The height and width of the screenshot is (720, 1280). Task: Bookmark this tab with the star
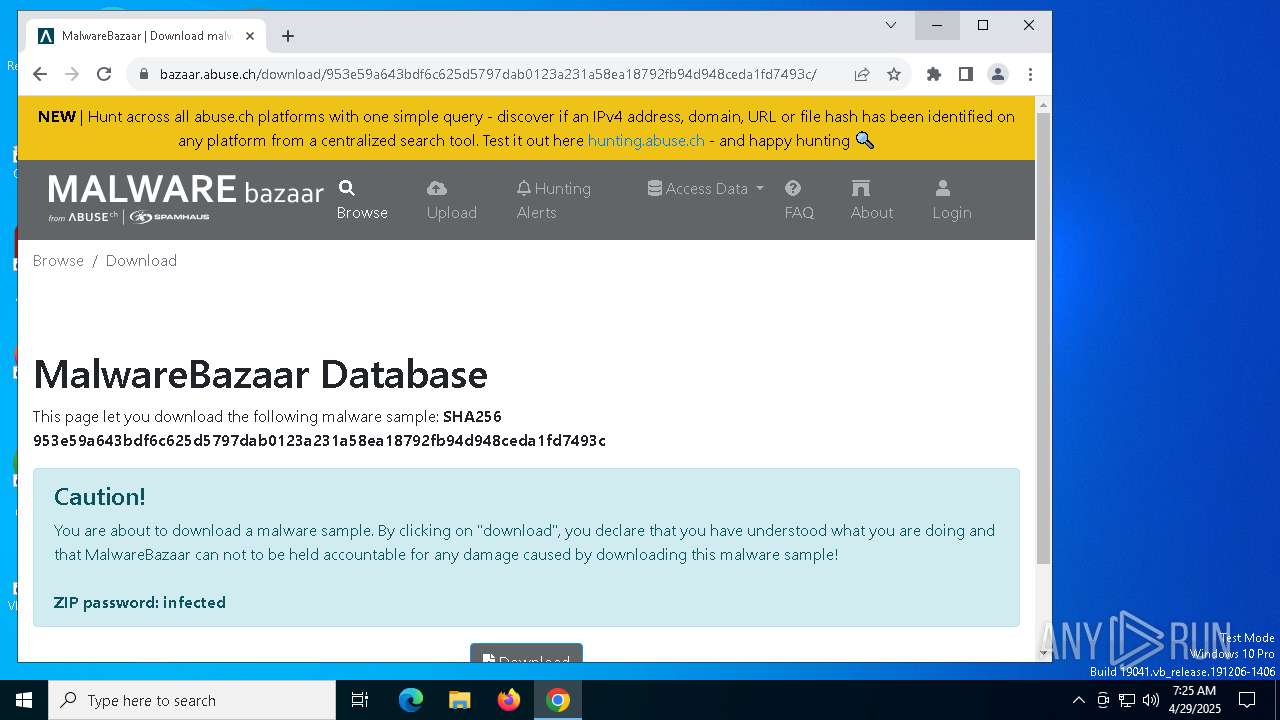(894, 74)
